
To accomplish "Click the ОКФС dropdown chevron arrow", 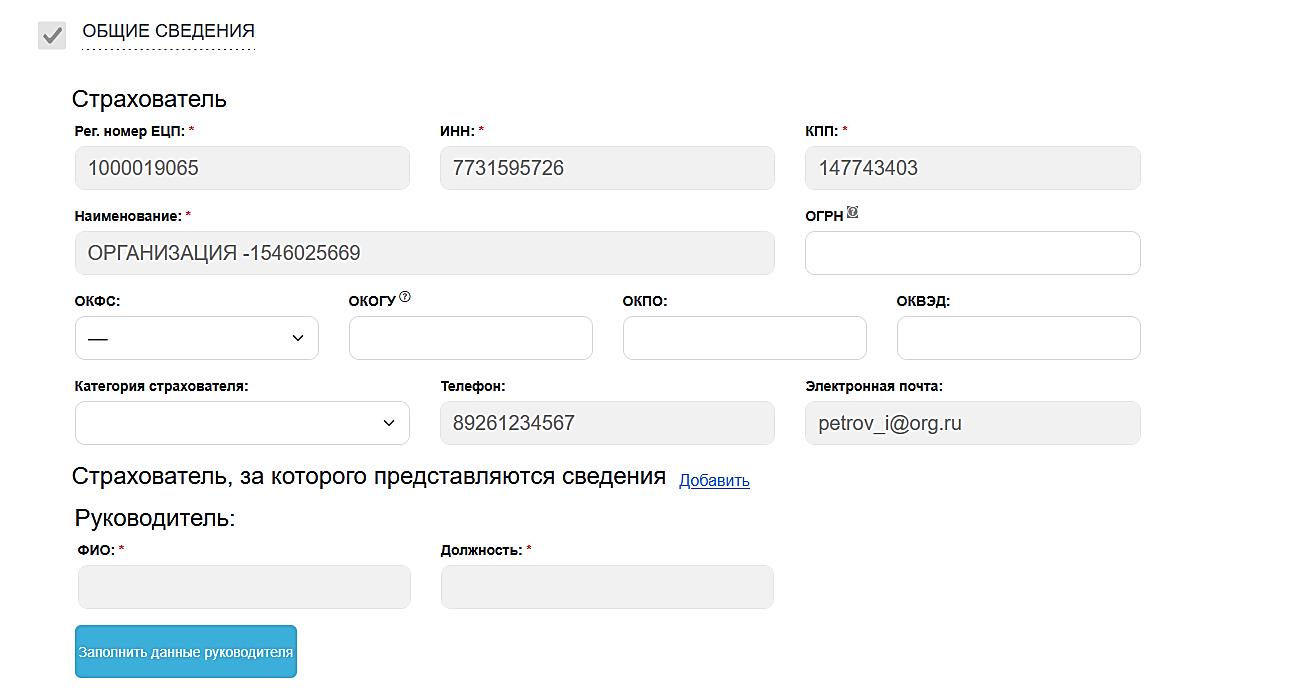I will click(298, 338).
